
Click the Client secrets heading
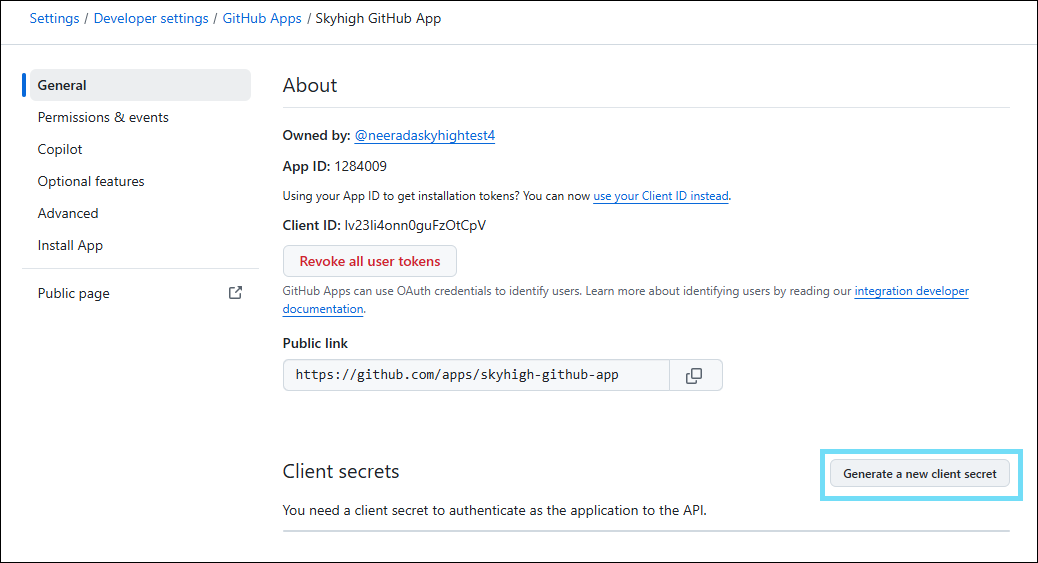point(341,471)
